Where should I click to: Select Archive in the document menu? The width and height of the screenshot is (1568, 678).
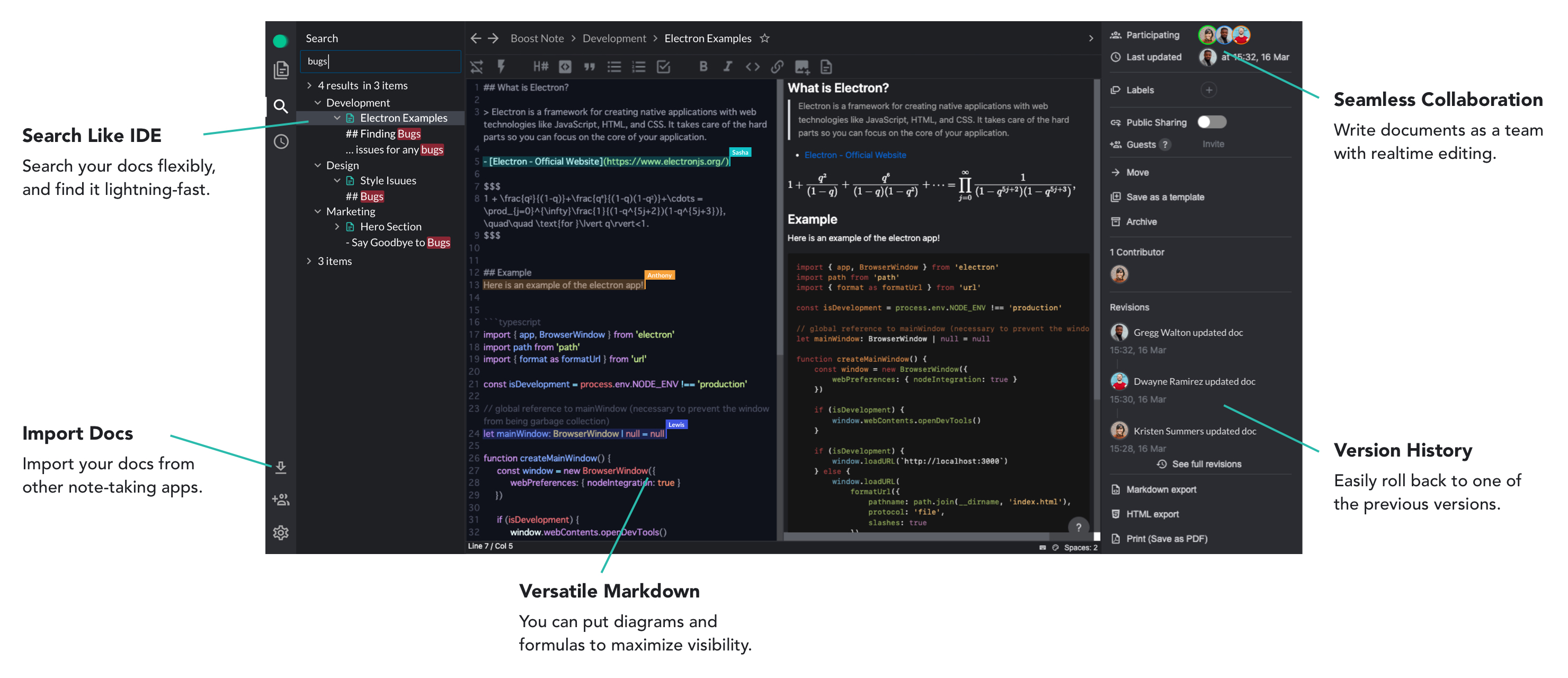1141,222
